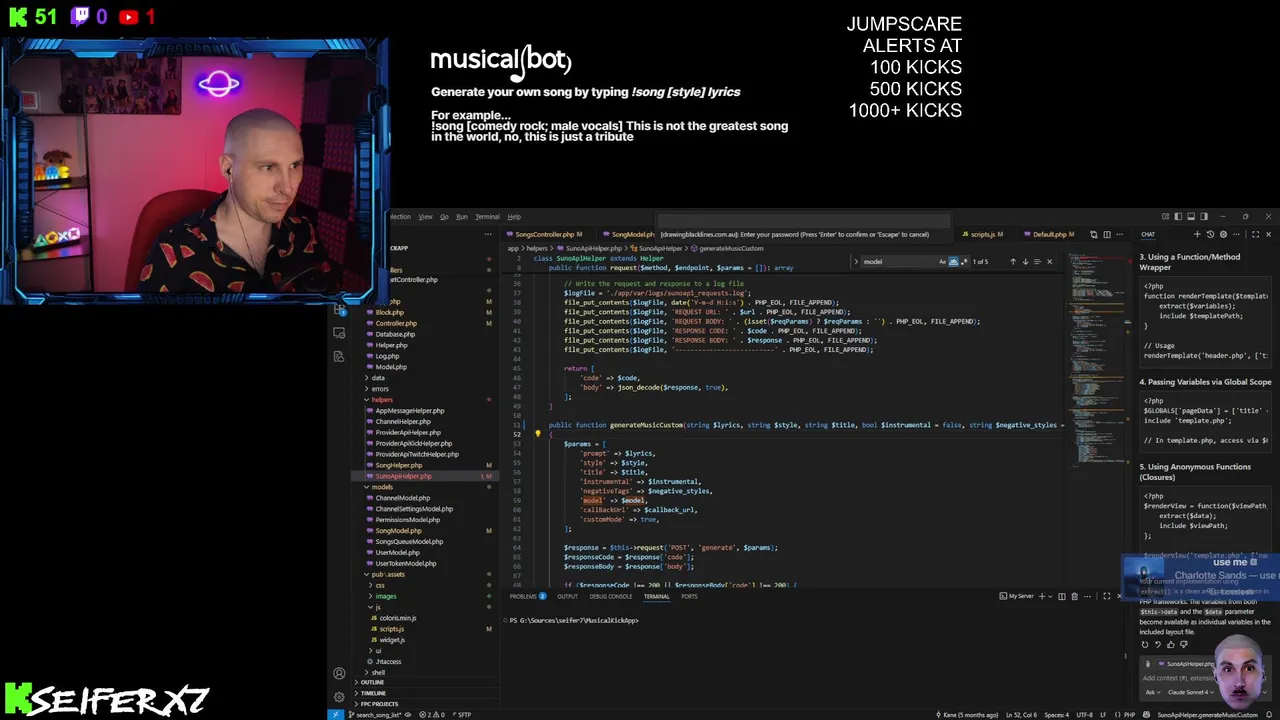Open chat settings gear
1280x720 pixels.
(1223, 234)
